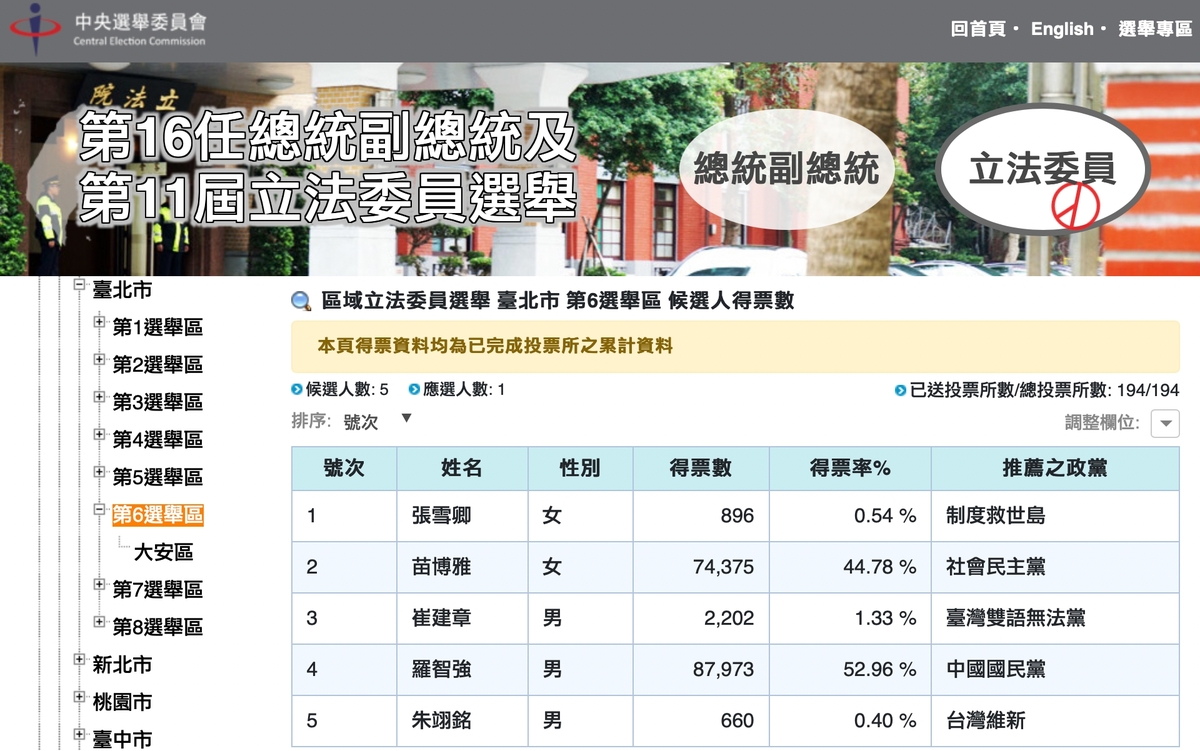Select 第1選舉區 label in the tree
Image resolution: width=1200 pixels, height=751 pixels.
[x=158, y=328]
